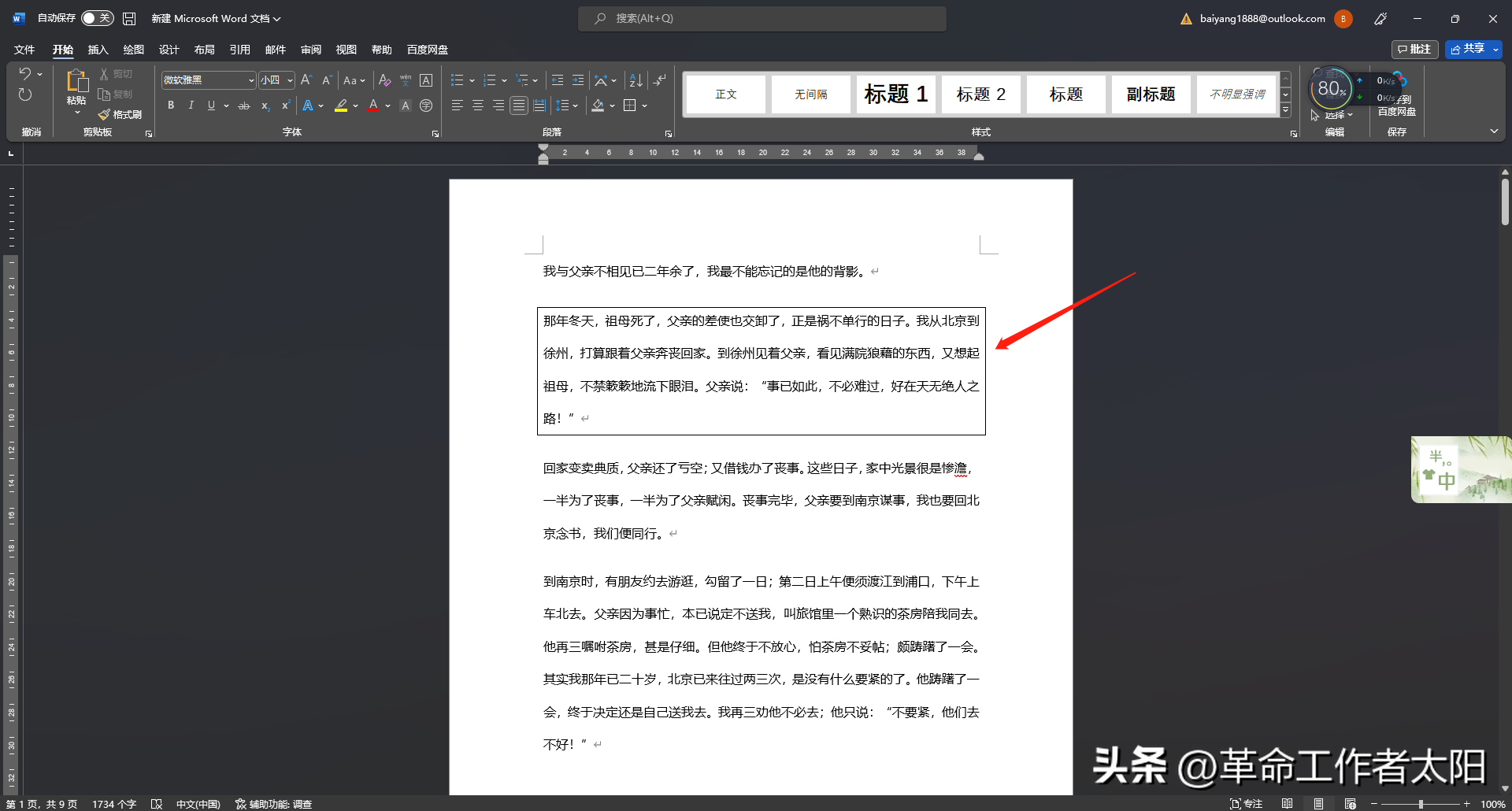Apply a character border with the boxed-A icon
1512x811 pixels.
(426, 80)
